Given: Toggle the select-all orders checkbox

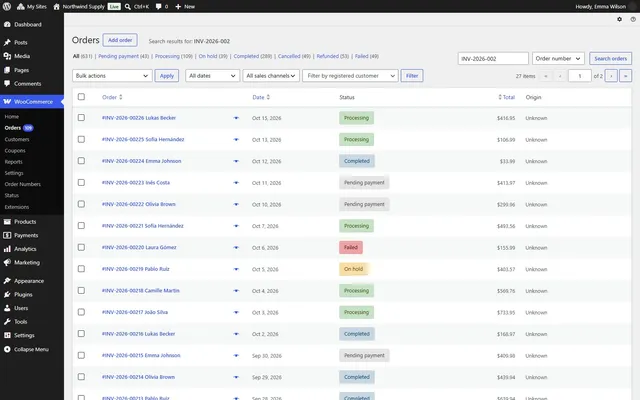Looking at the screenshot, I should pyautogui.click(x=81, y=97).
